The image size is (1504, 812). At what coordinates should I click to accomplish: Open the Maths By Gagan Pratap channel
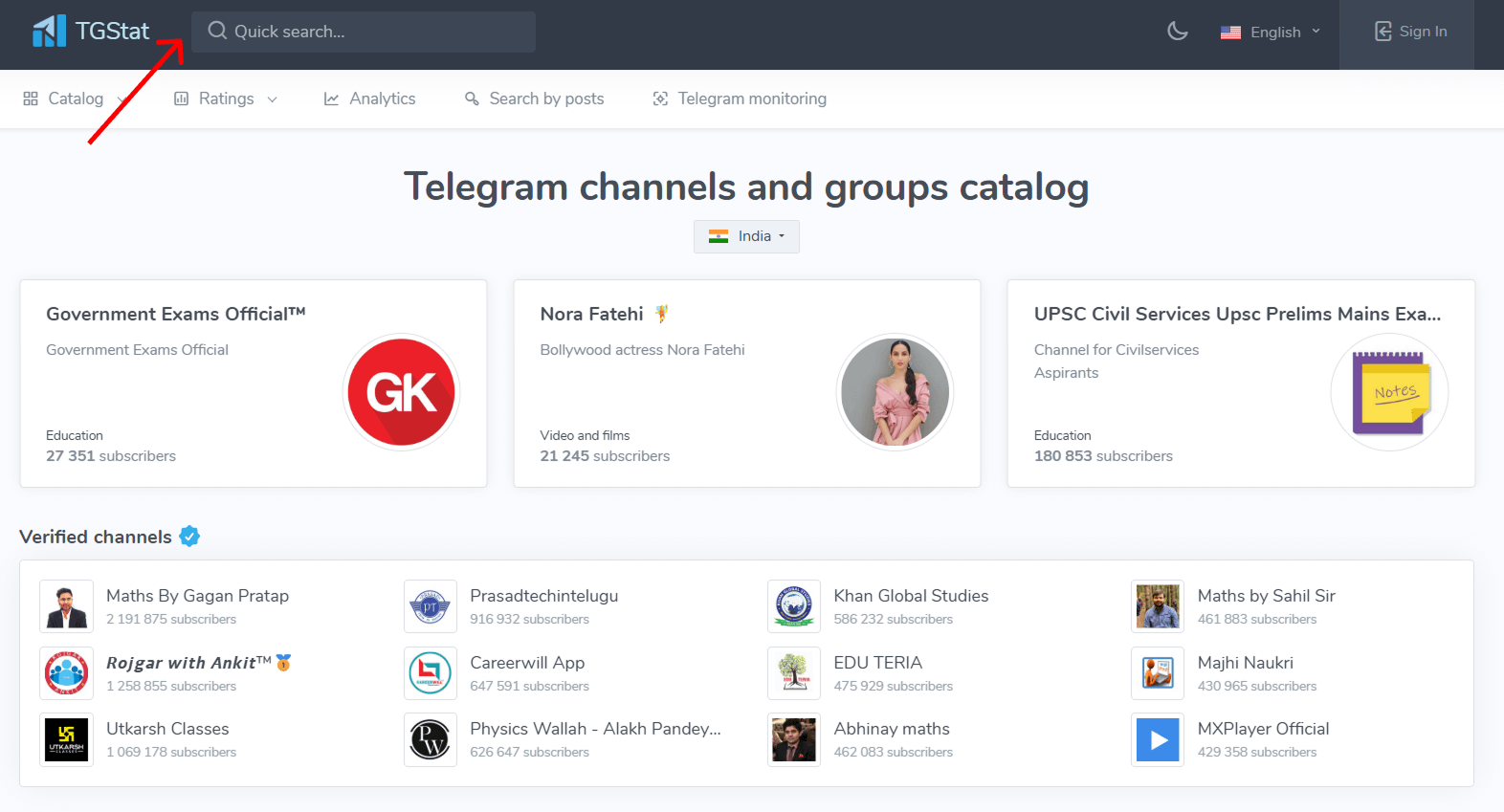197,596
